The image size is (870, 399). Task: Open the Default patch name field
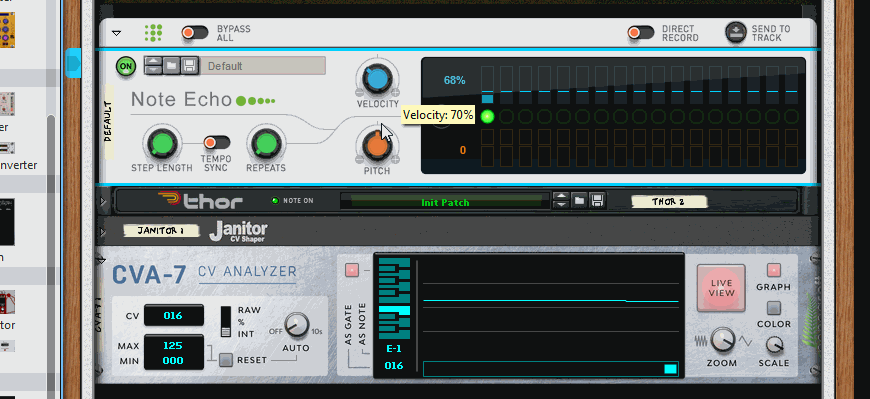coord(263,66)
